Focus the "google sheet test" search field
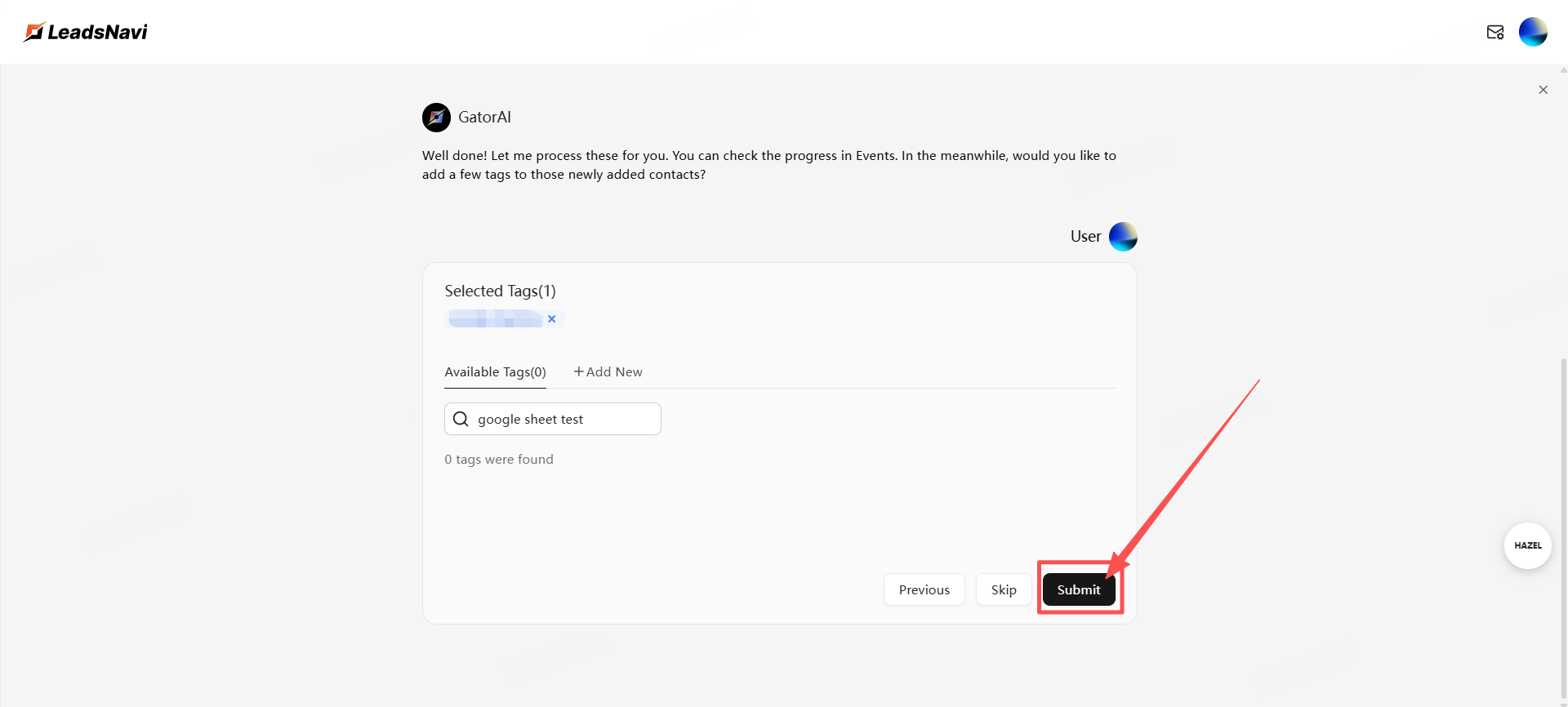1568x707 pixels. [x=563, y=419]
